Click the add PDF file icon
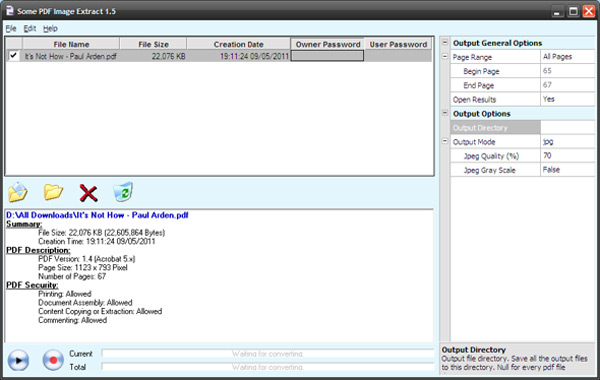 (18, 192)
